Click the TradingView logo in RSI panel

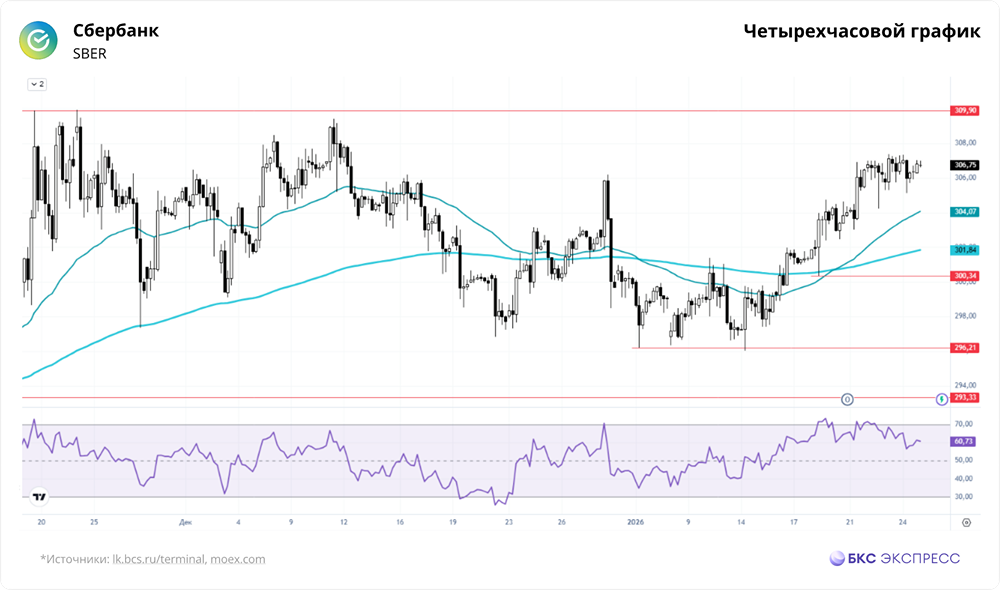(39, 496)
